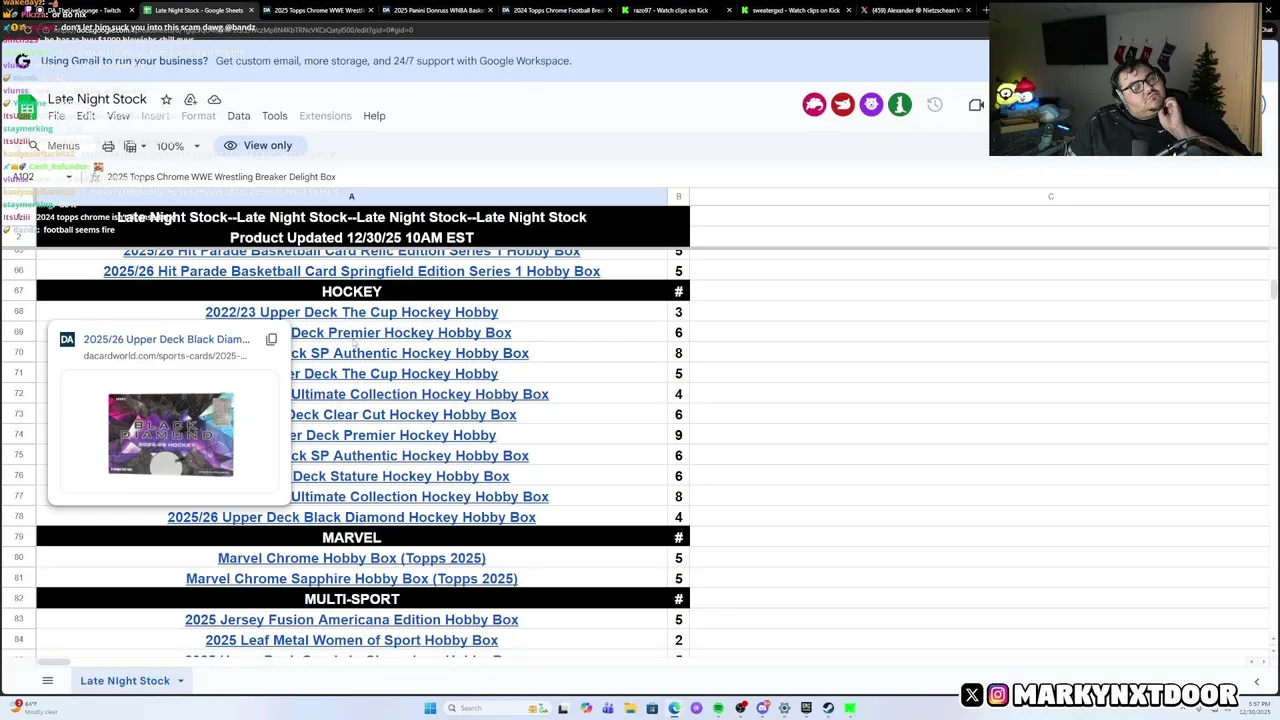Check the cloud document status icon

click(x=214, y=100)
